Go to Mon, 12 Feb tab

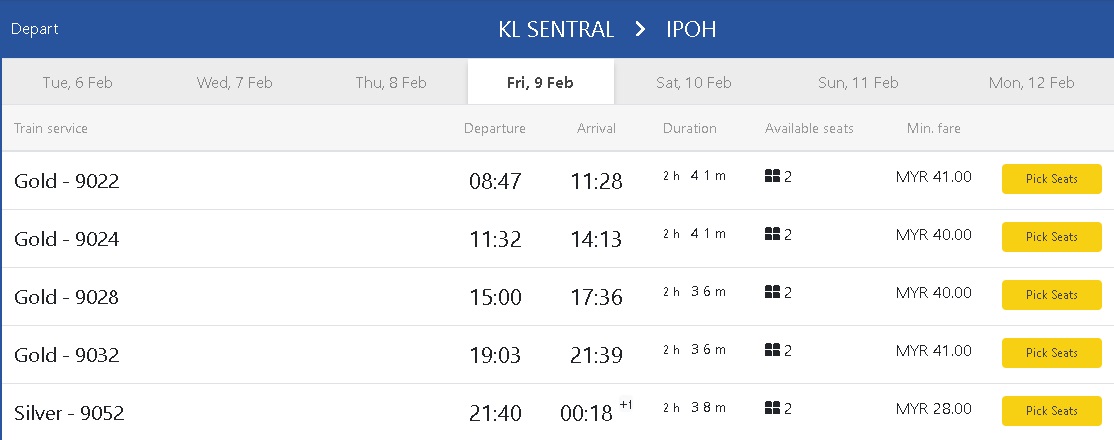point(1031,83)
